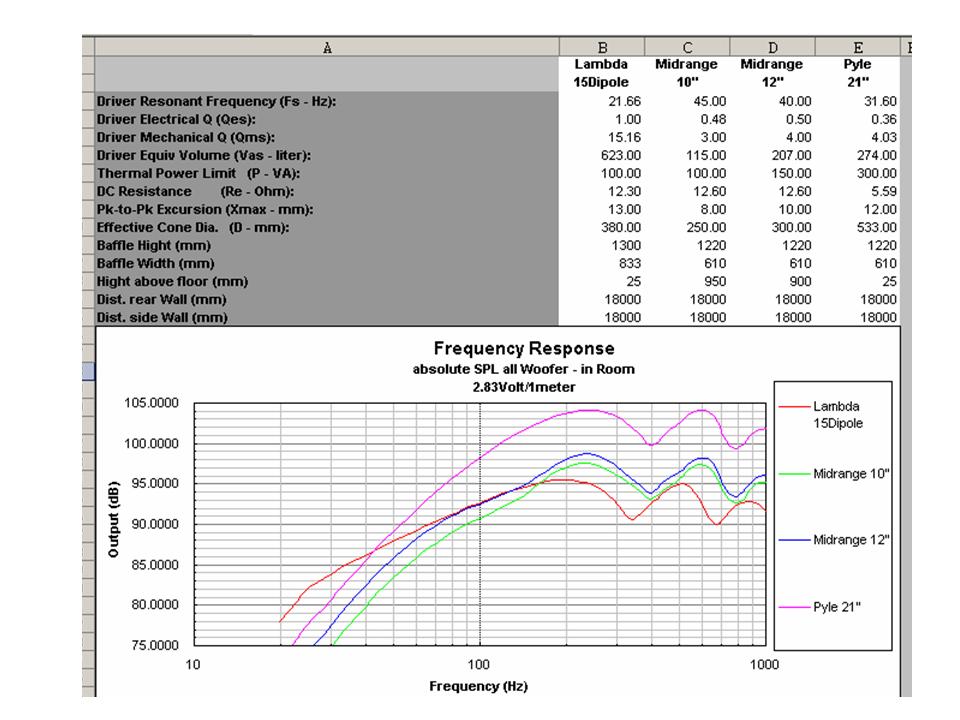Screen dimensions: 960x720
Task: Click Lambda Qms value 15.16
Action: pyautogui.click(x=624, y=137)
